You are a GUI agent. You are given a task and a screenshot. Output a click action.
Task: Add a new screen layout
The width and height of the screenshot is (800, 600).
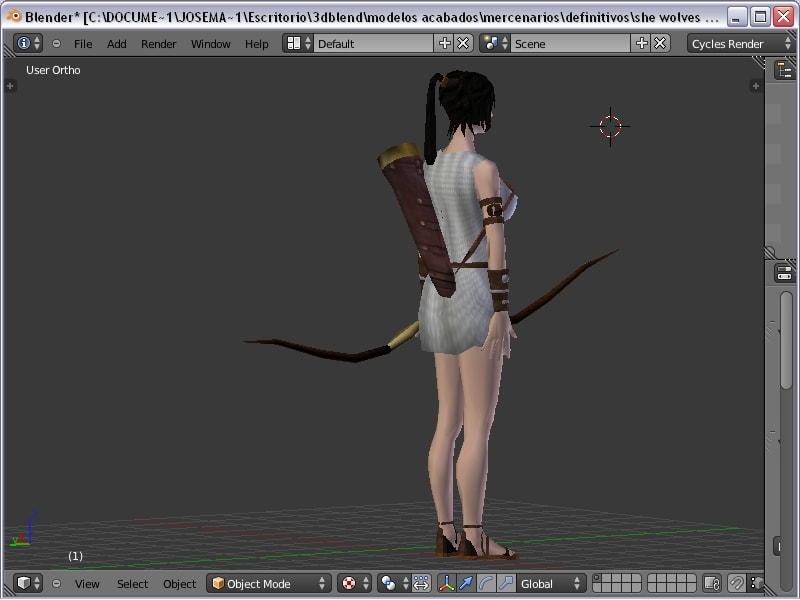pos(444,43)
